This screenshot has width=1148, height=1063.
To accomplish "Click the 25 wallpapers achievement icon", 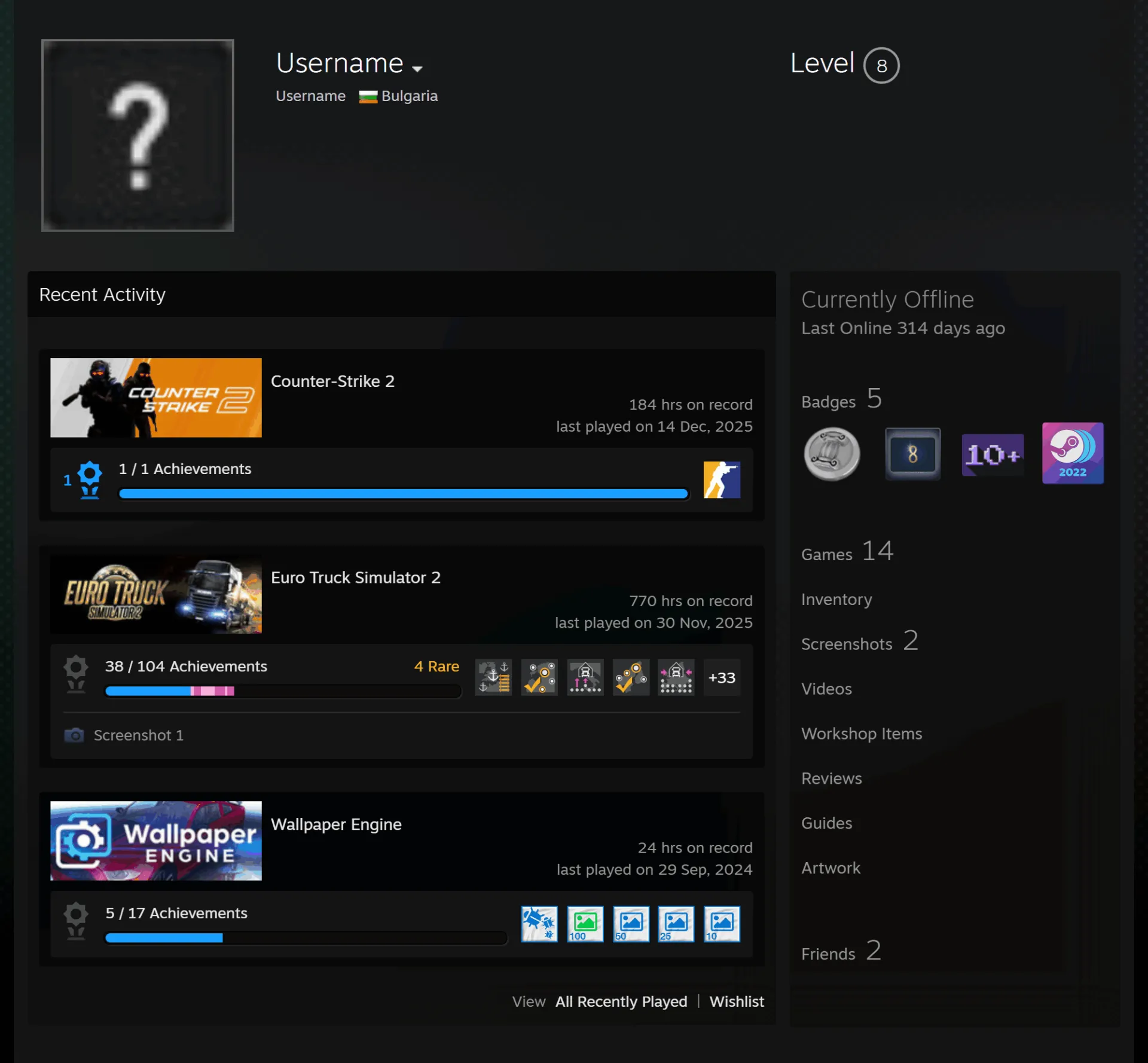I will tap(676, 924).
